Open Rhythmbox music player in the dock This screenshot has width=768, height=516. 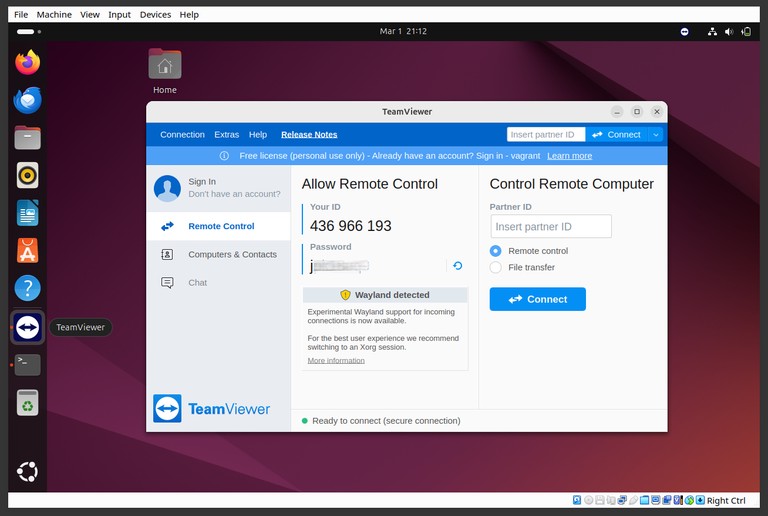[x=27, y=175]
